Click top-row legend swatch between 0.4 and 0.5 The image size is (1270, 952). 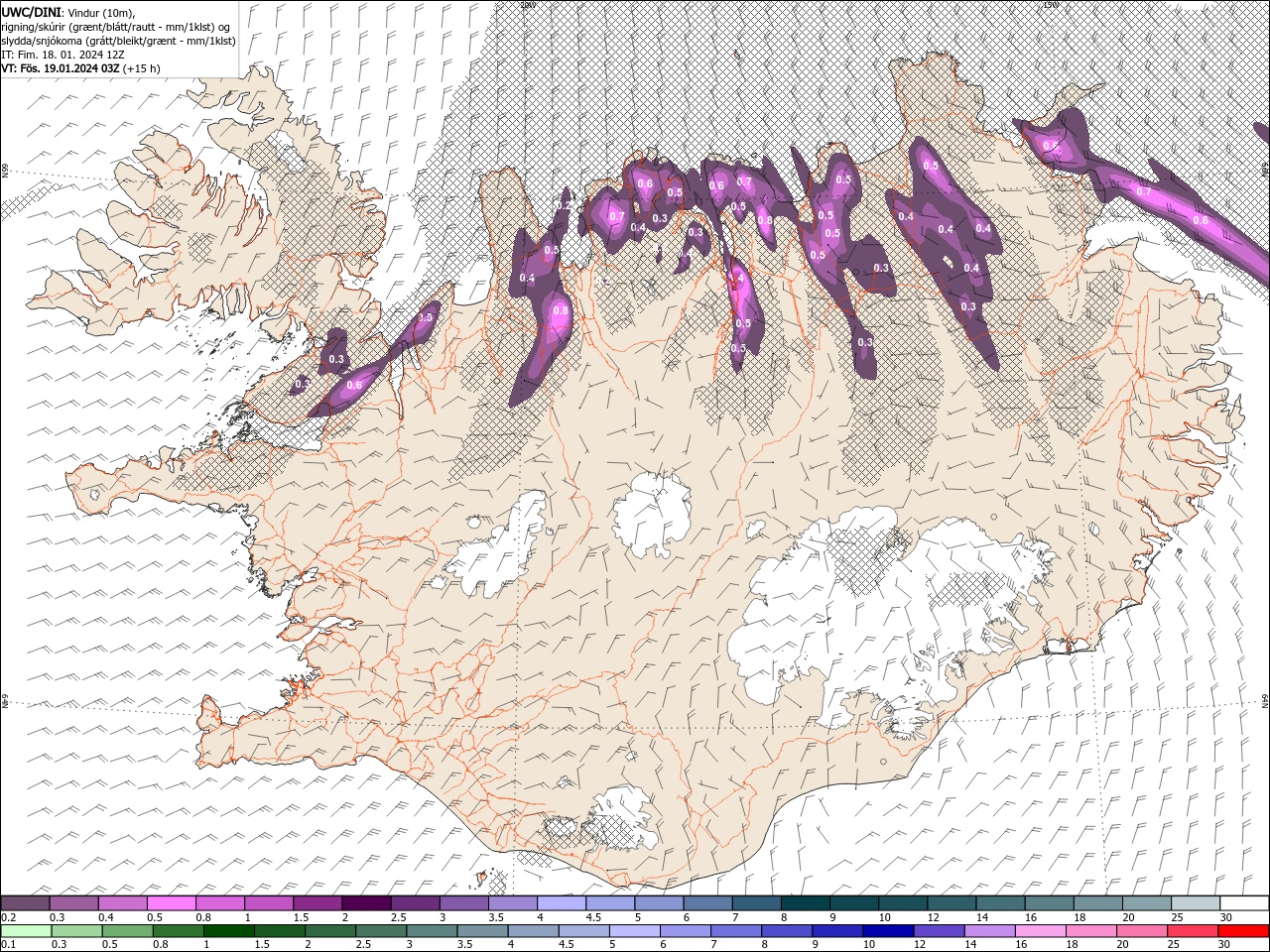(x=122, y=902)
